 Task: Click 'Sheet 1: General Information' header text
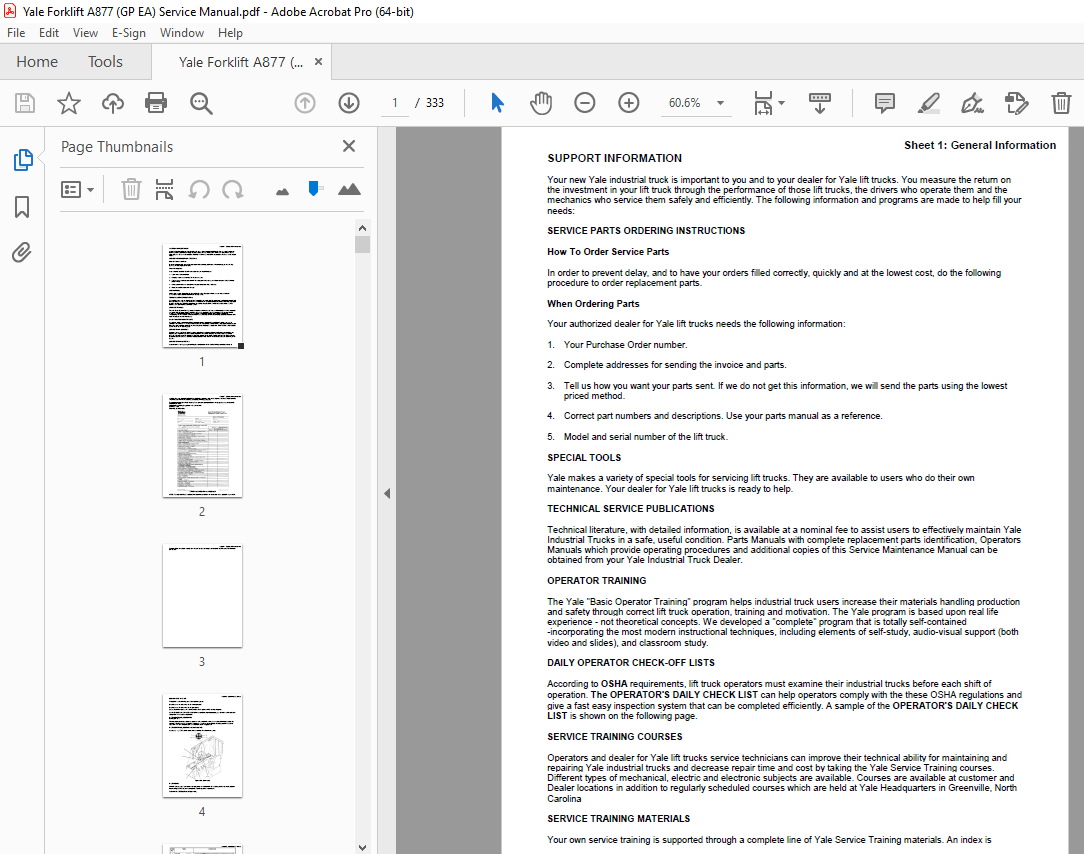(980, 145)
